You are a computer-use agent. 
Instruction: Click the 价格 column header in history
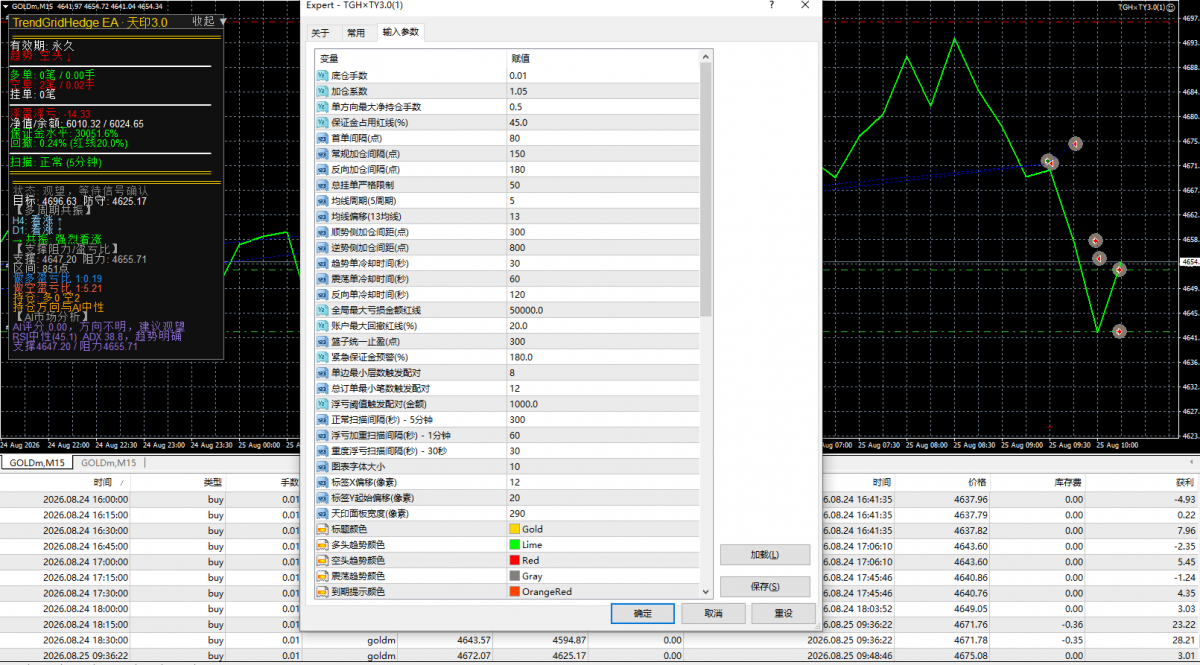click(x=977, y=482)
